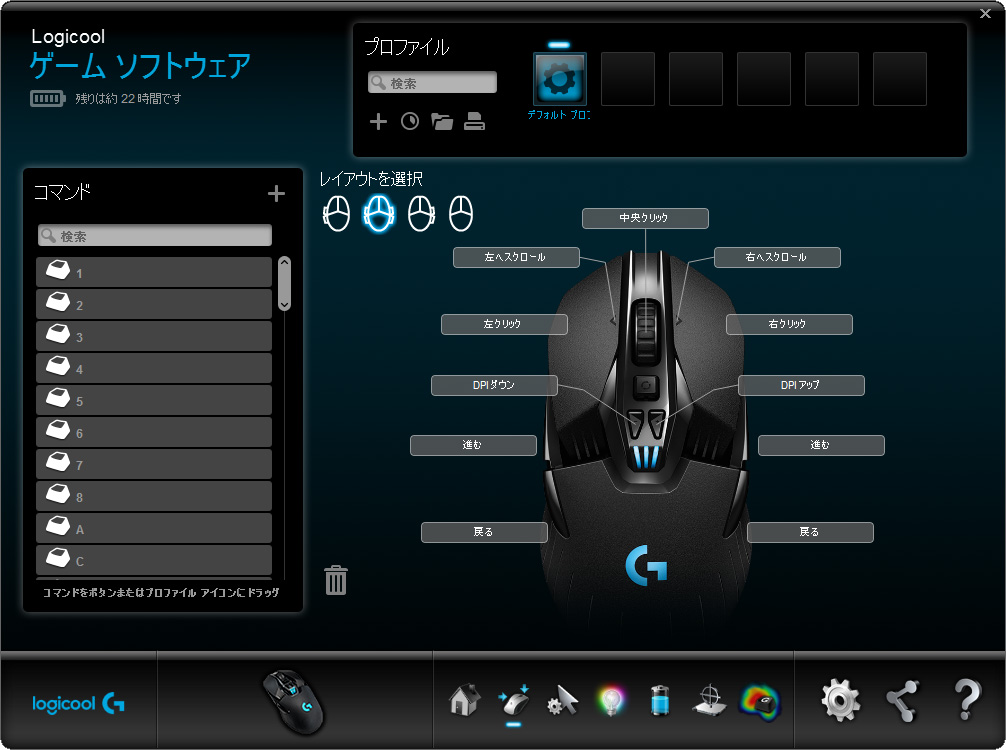Click the 左へスクロール button label
1006x750 pixels.
point(516,257)
